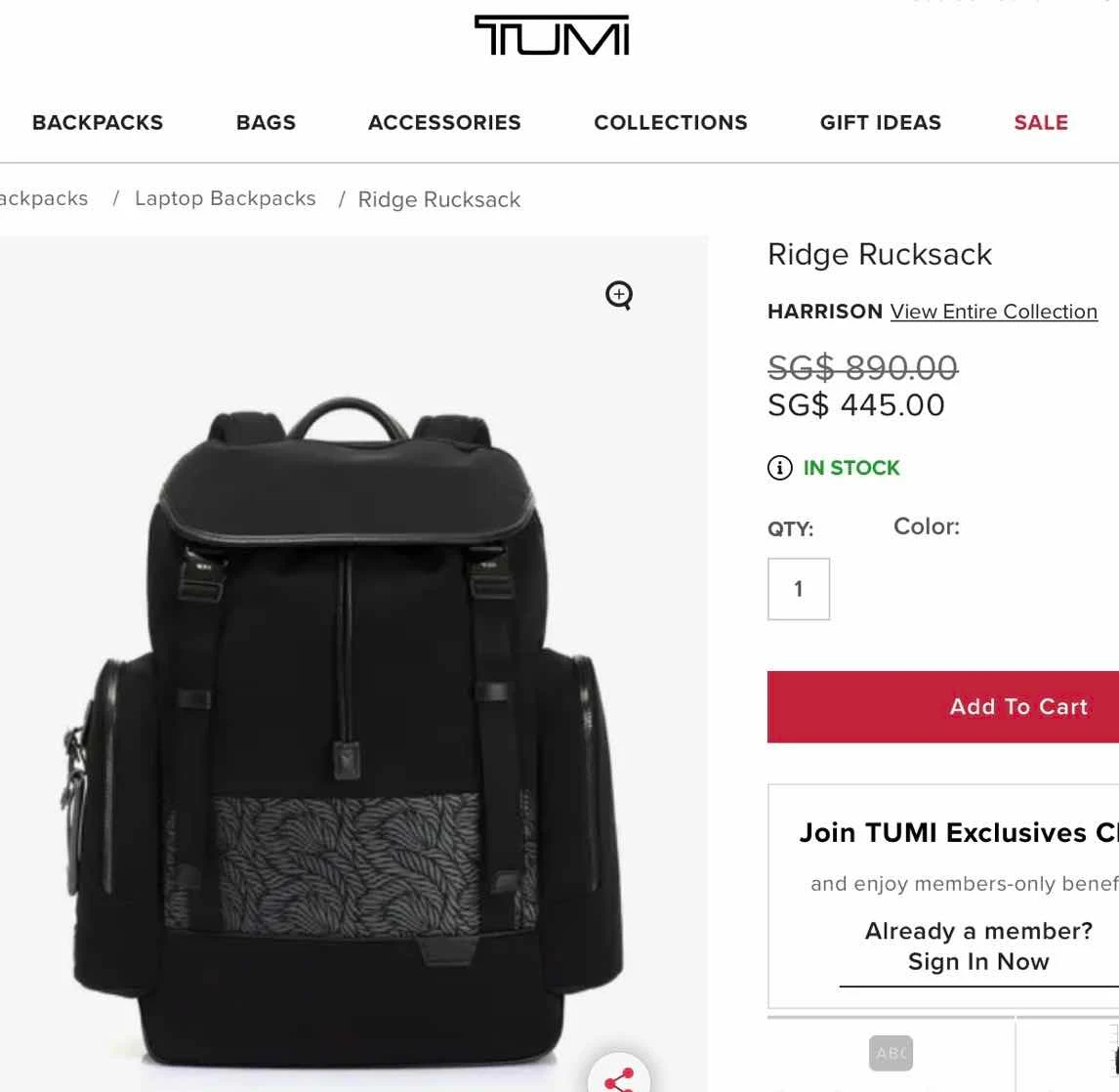Click Sign In Now link
Screen dimensions: 1119x1092
pos(978,962)
